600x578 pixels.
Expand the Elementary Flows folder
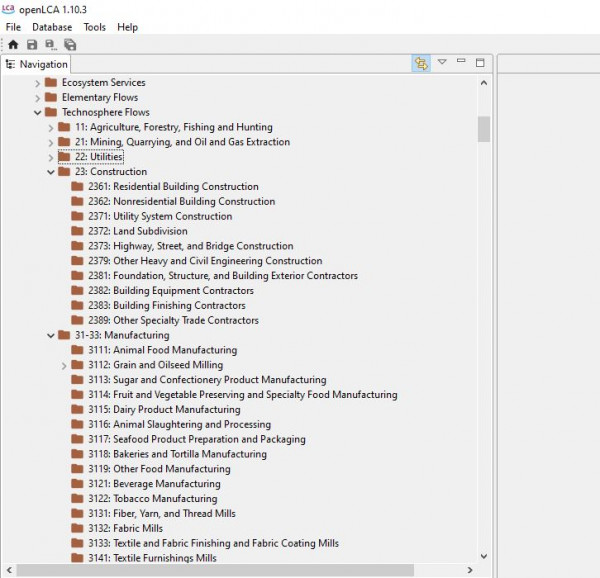(38, 98)
